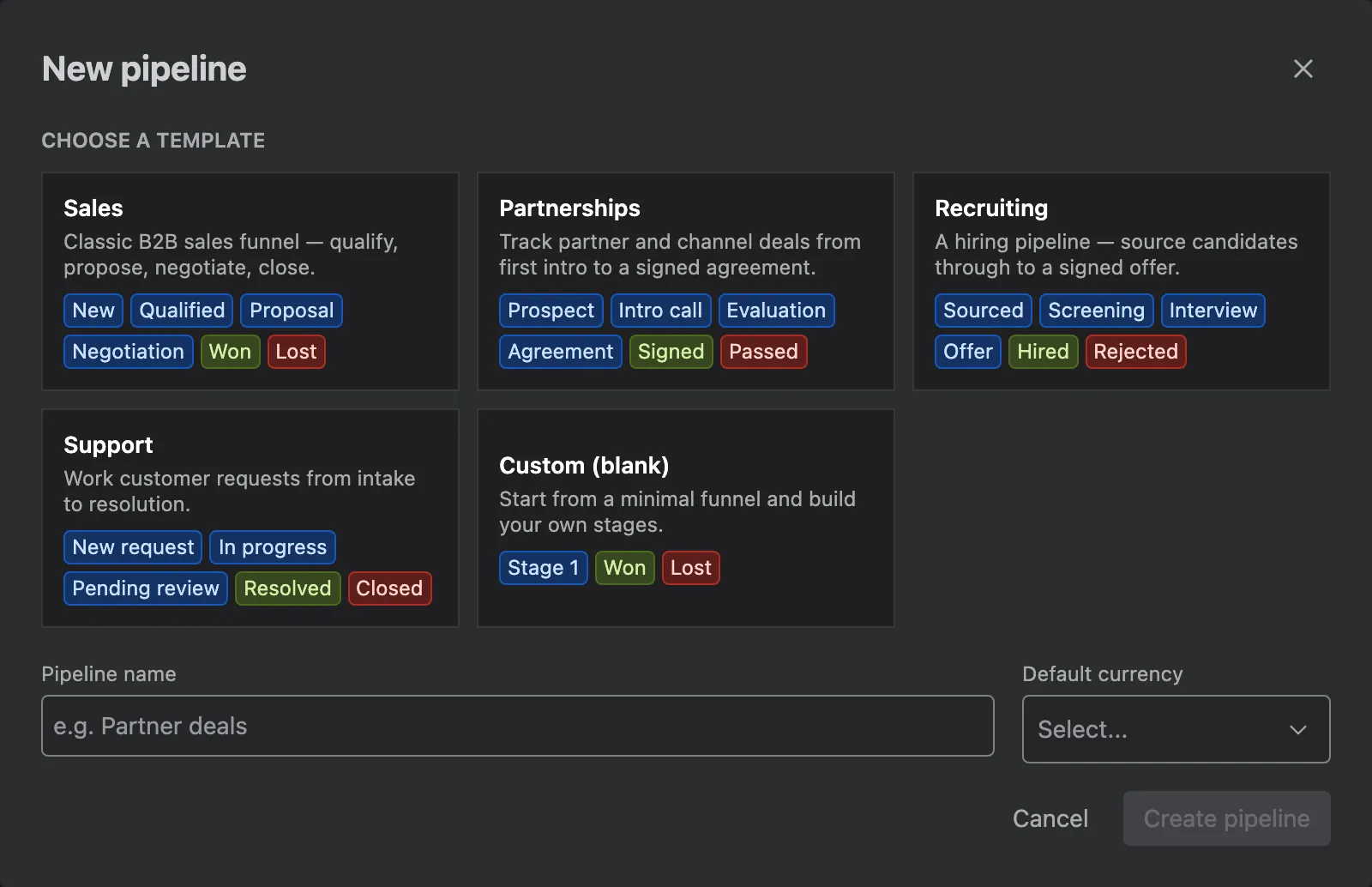Click the Rejected stage chip
This screenshot has width=1372, height=887.
click(x=1135, y=352)
